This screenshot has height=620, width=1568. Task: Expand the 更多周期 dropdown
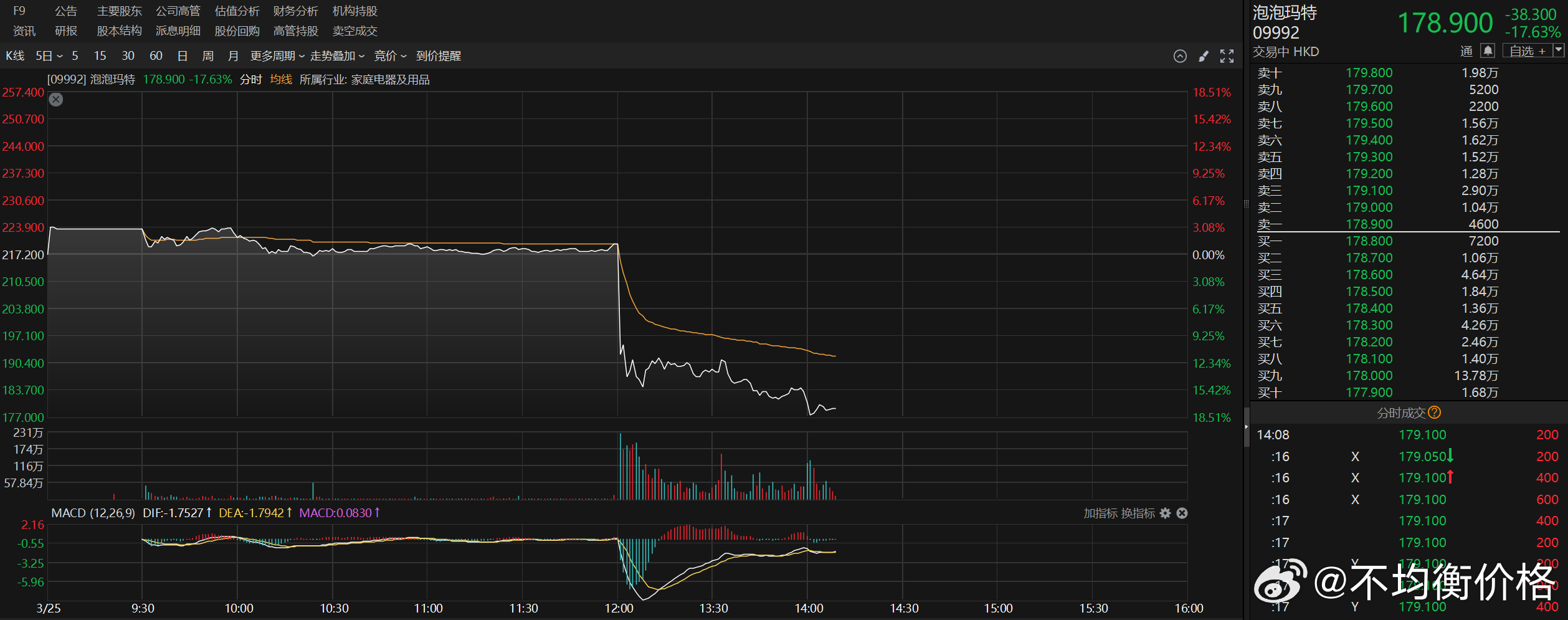(x=278, y=56)
